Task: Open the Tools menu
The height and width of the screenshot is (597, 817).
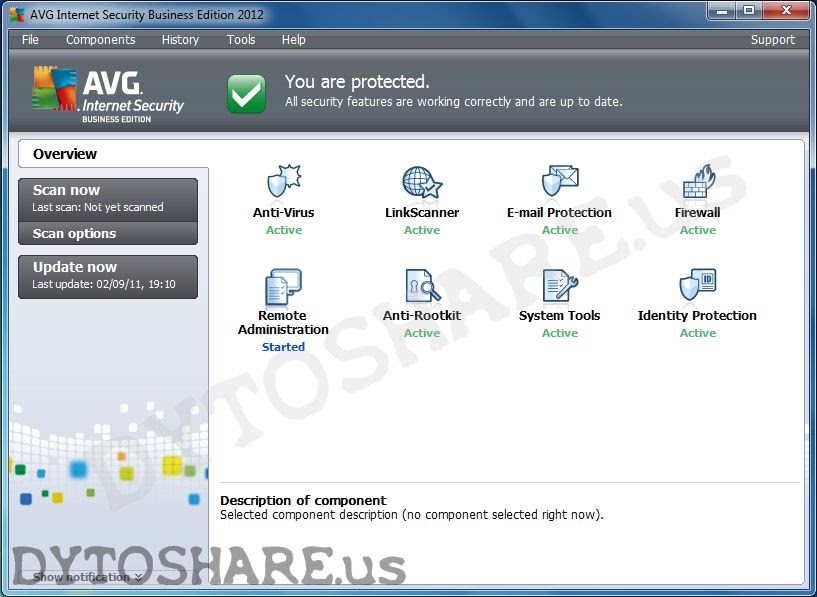Action: (x=241, y=40)
